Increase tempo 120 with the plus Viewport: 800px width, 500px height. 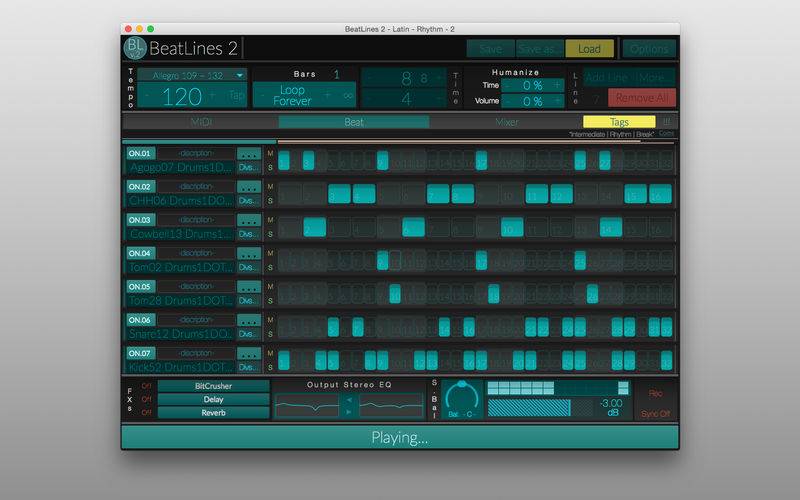(x=212, y=96)
